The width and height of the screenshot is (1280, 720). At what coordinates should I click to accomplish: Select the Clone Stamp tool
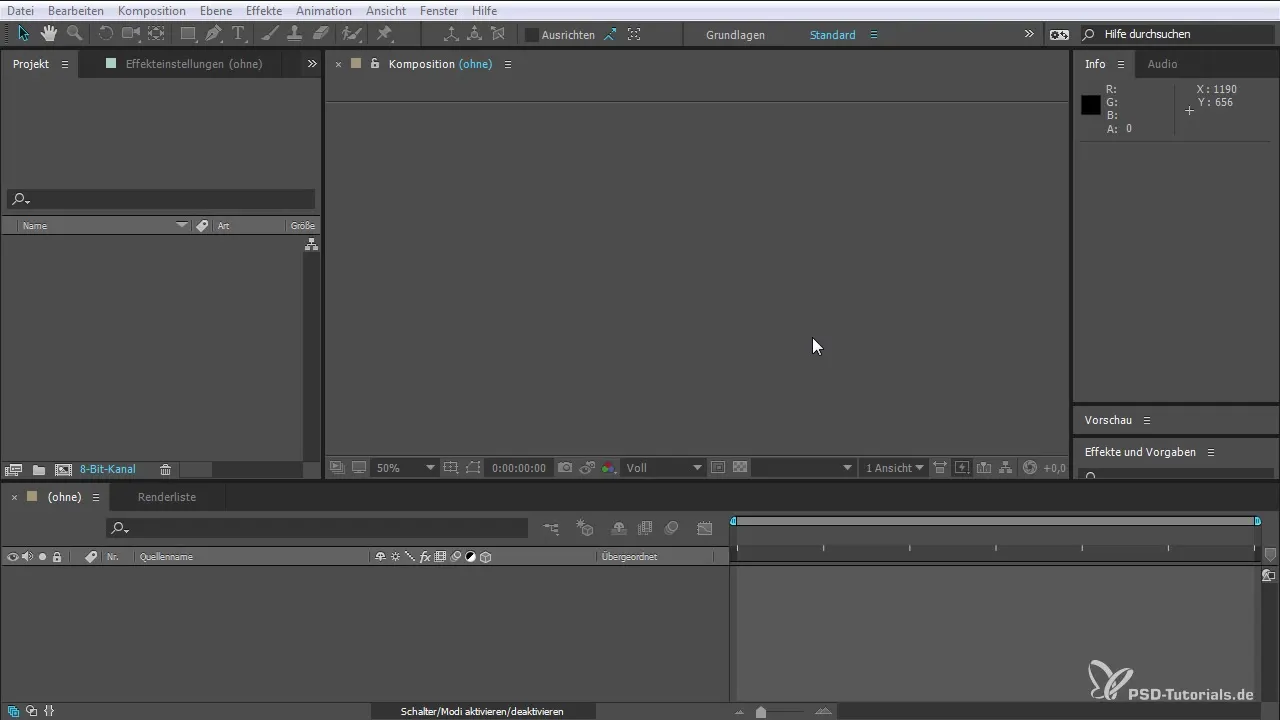click(295, 34)
